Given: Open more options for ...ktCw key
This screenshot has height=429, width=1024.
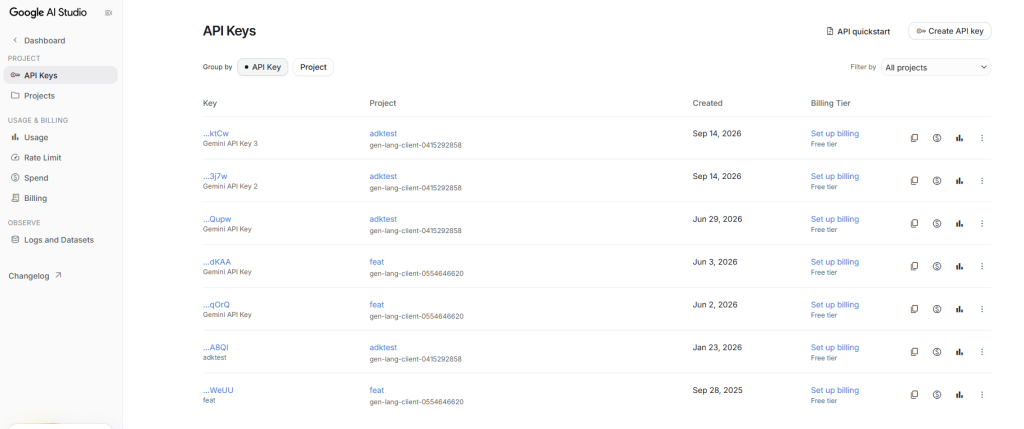Looking at the screenshot, I should pos(982,138).
